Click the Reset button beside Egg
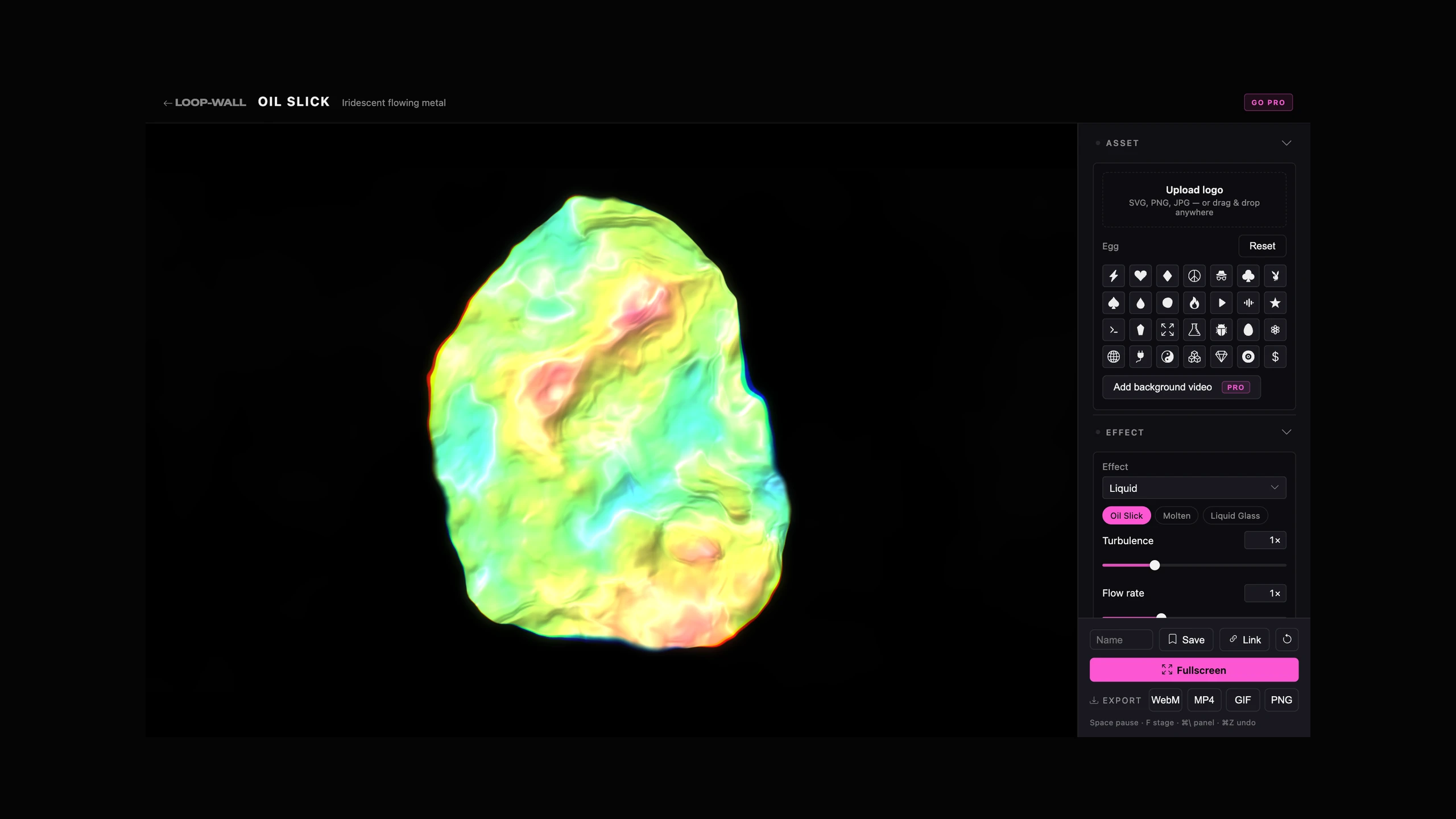Image resolution: width=1456 pixels, height=819 pixels. pos(1262,246)
